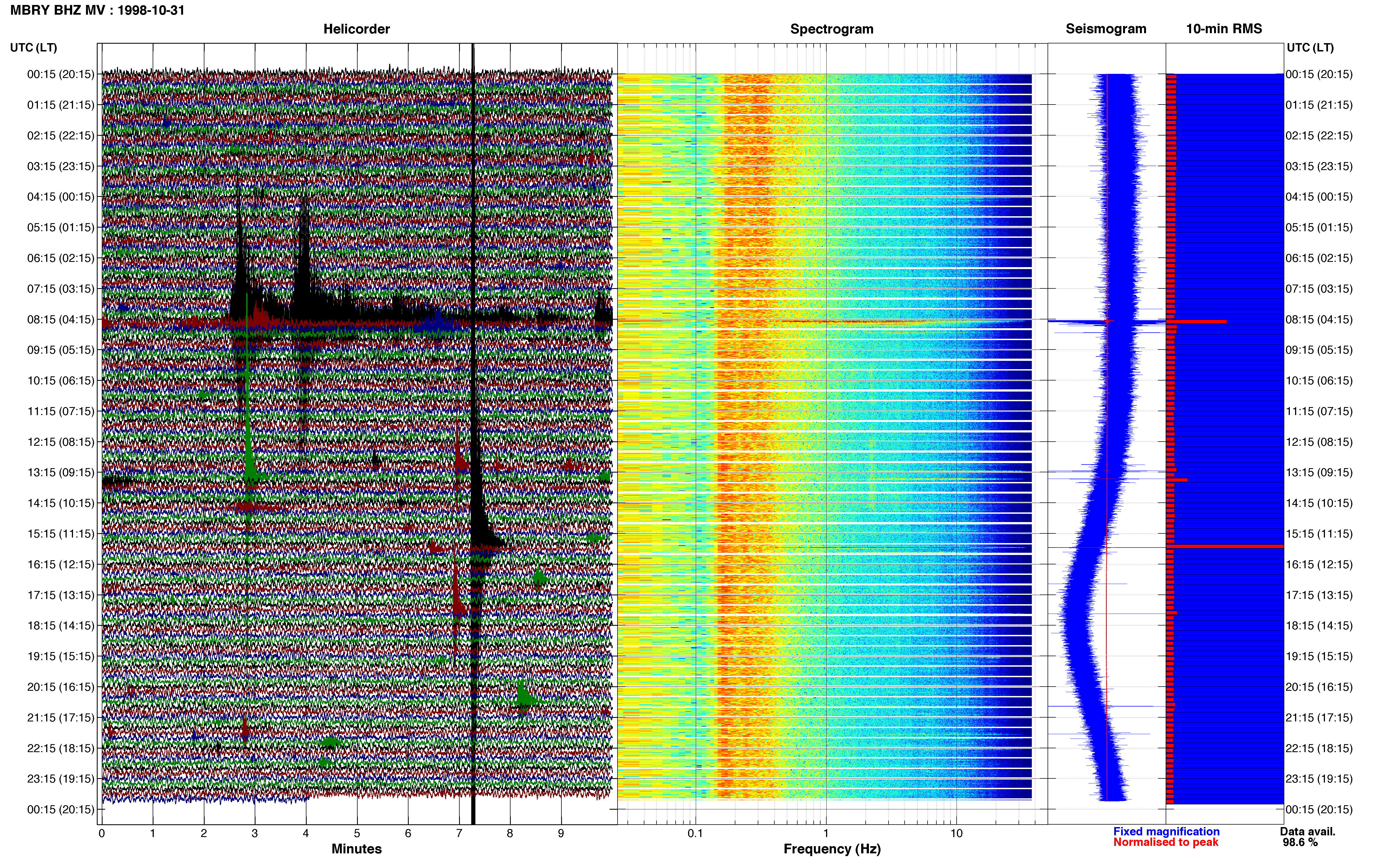The image size is (1388, 868).
Task: Select the Helicorder panel heading
Action: 356,29
